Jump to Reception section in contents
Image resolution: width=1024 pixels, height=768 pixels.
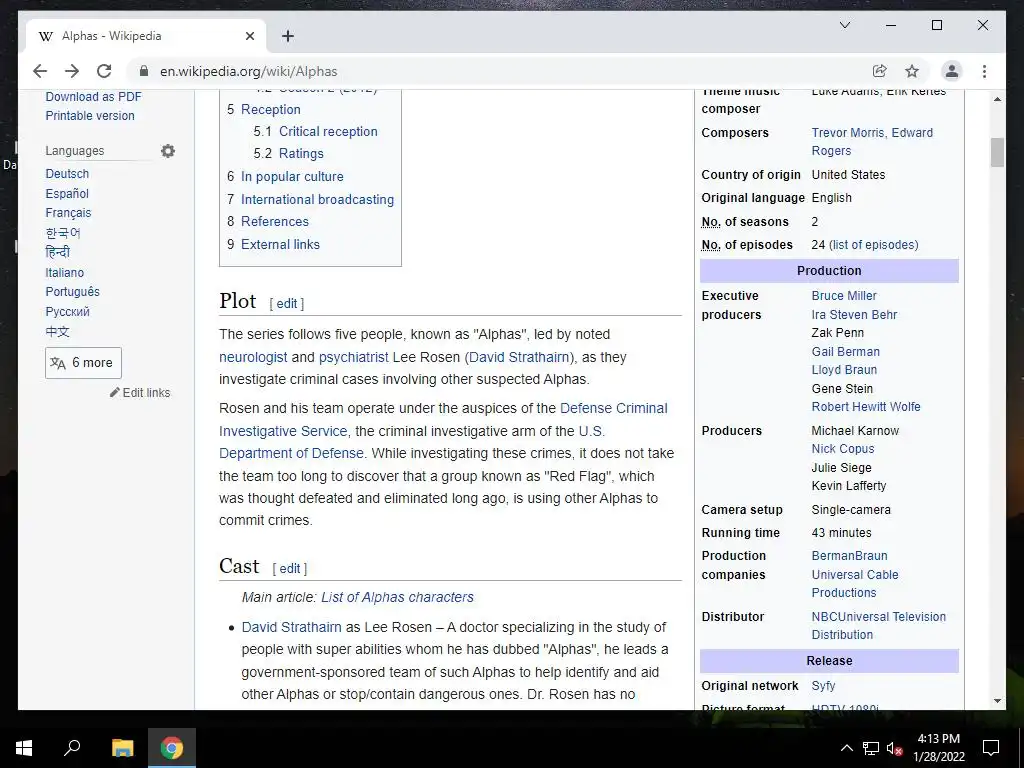(270, 109)
